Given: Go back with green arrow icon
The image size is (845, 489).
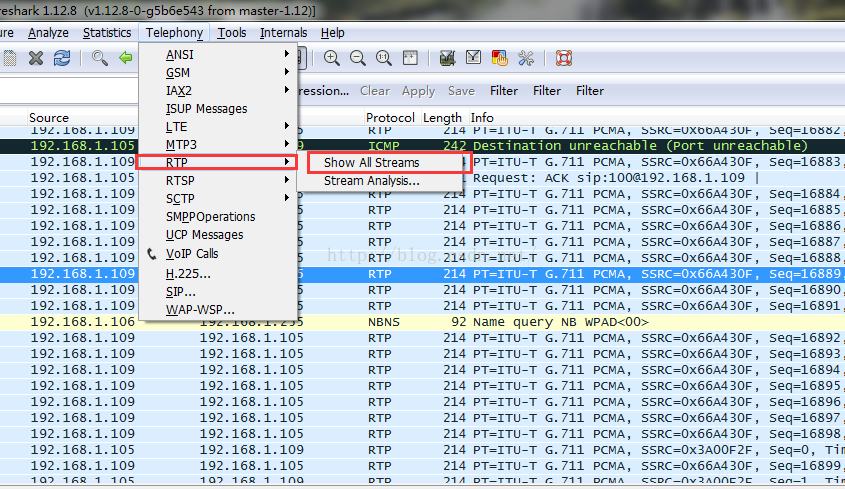Looking at the screenshot, I should pyautogui.click(x=126, y=57).
